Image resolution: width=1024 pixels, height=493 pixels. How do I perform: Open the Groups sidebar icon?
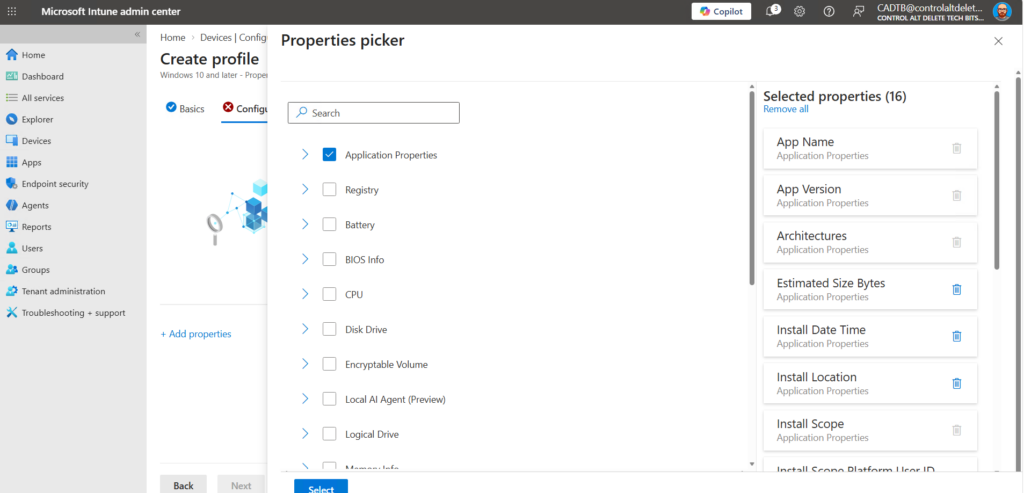click(11, 270)
